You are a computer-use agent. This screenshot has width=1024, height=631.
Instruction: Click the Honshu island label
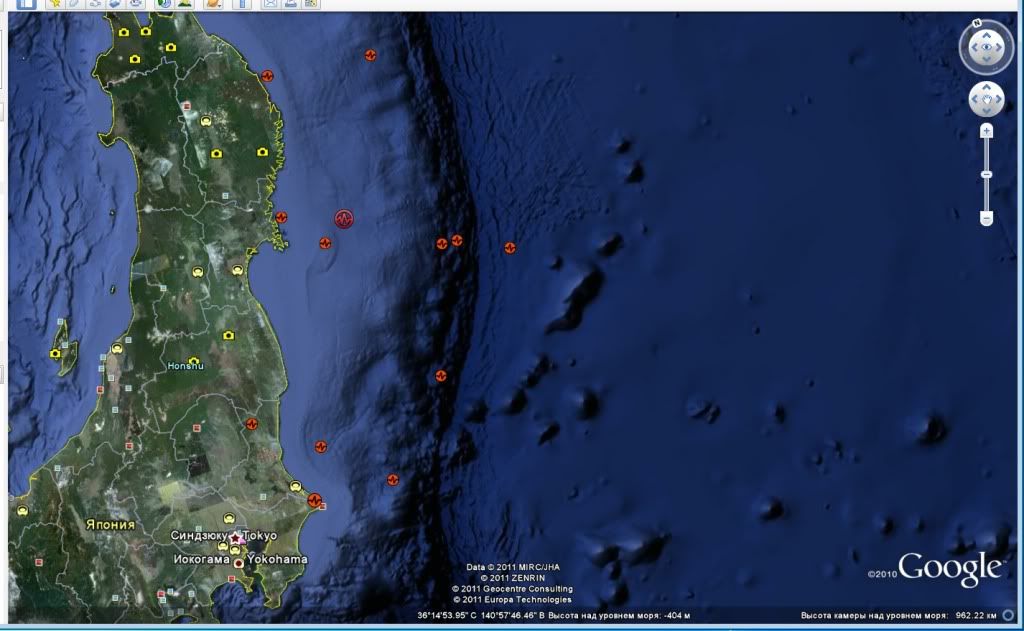[186, 366]
